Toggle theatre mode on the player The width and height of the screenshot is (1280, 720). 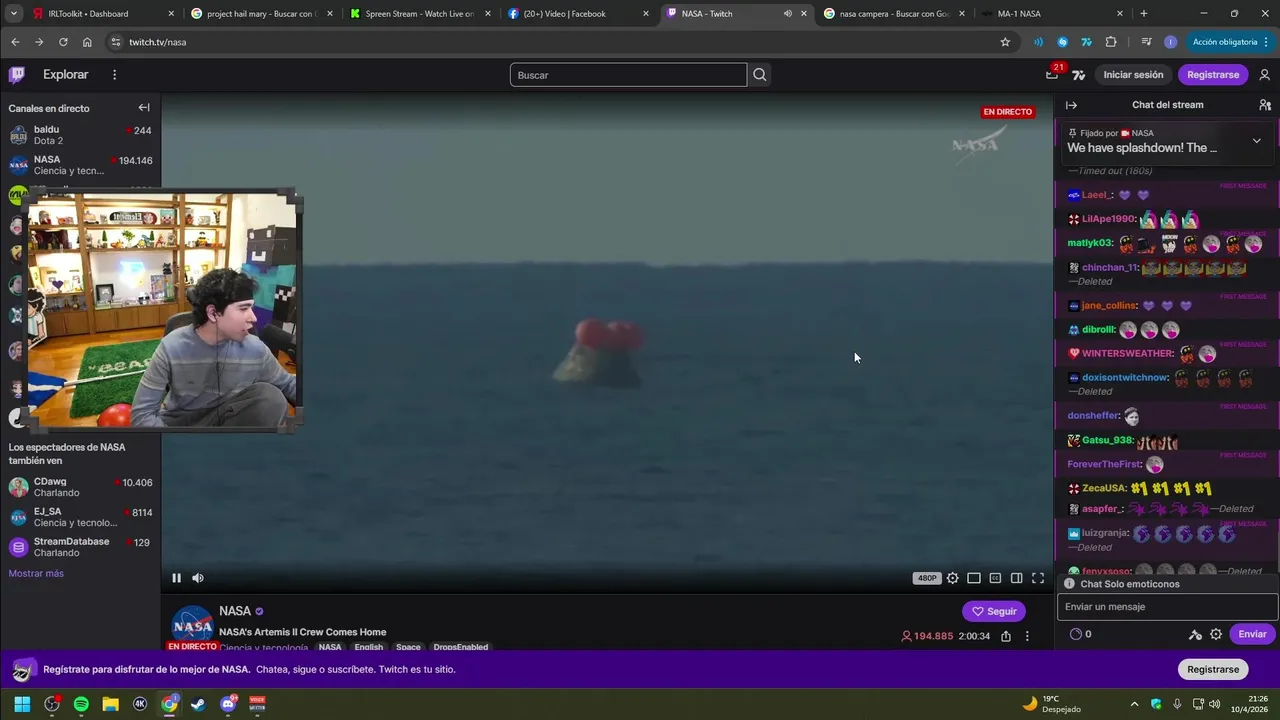974,578
